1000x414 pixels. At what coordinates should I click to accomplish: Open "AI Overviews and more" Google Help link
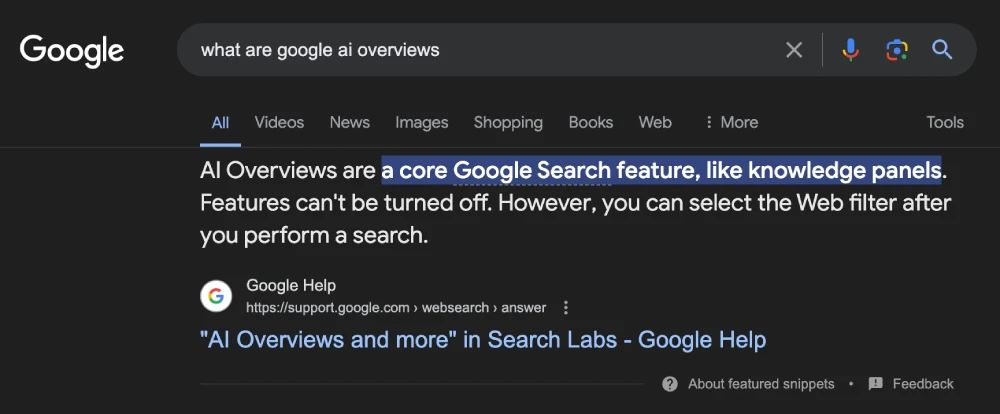coord(483,339)
